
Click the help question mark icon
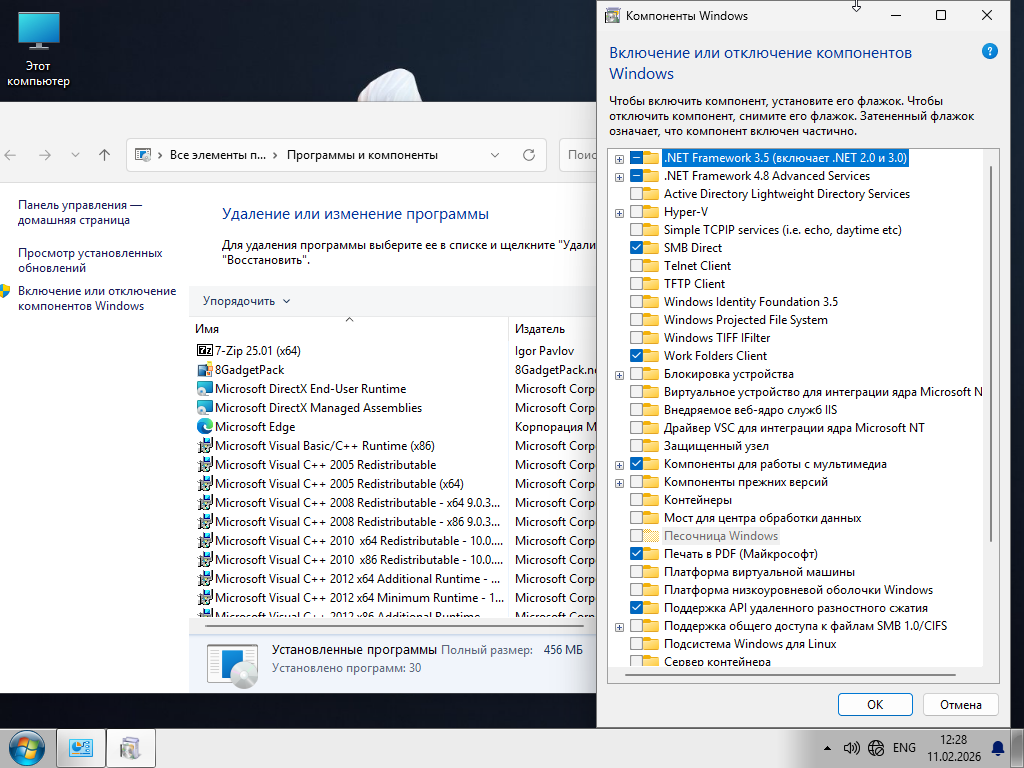click(989, 52)
